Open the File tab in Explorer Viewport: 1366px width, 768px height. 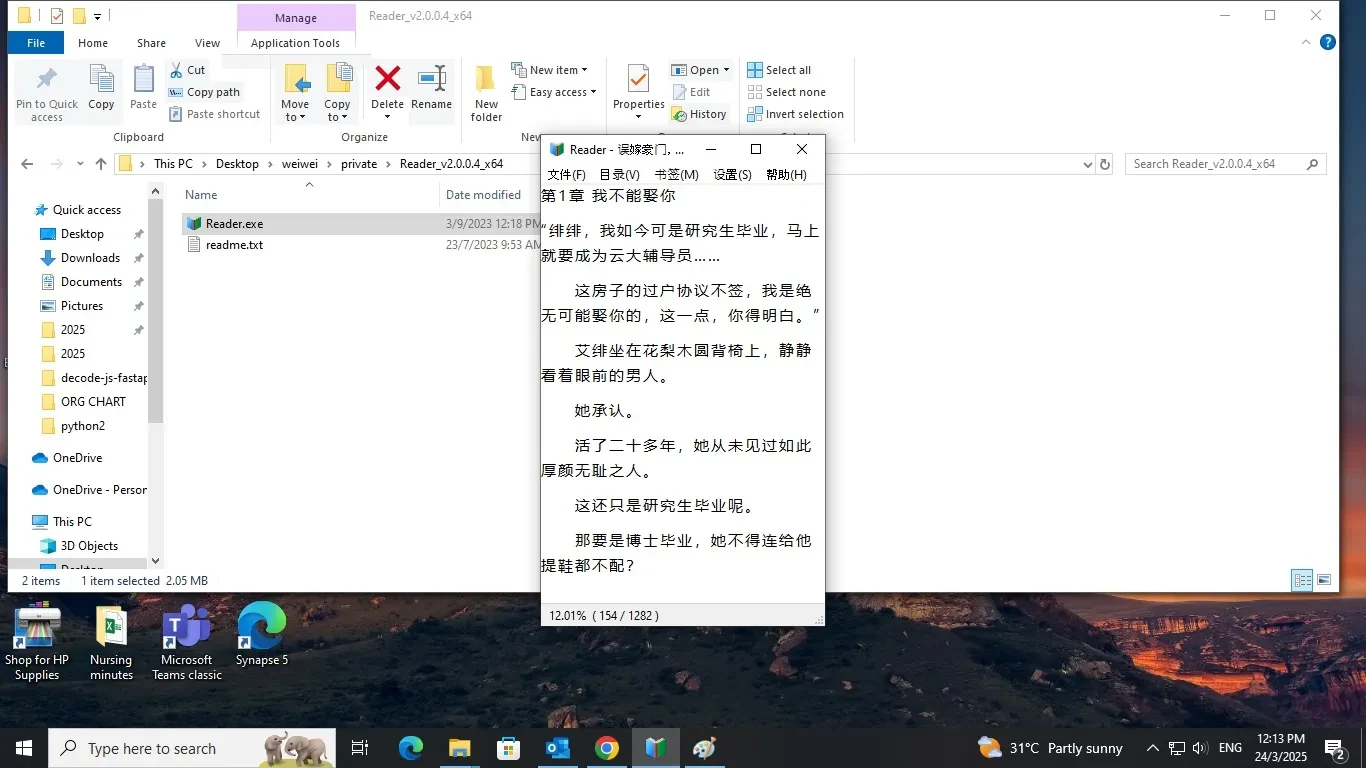point(36,43)
